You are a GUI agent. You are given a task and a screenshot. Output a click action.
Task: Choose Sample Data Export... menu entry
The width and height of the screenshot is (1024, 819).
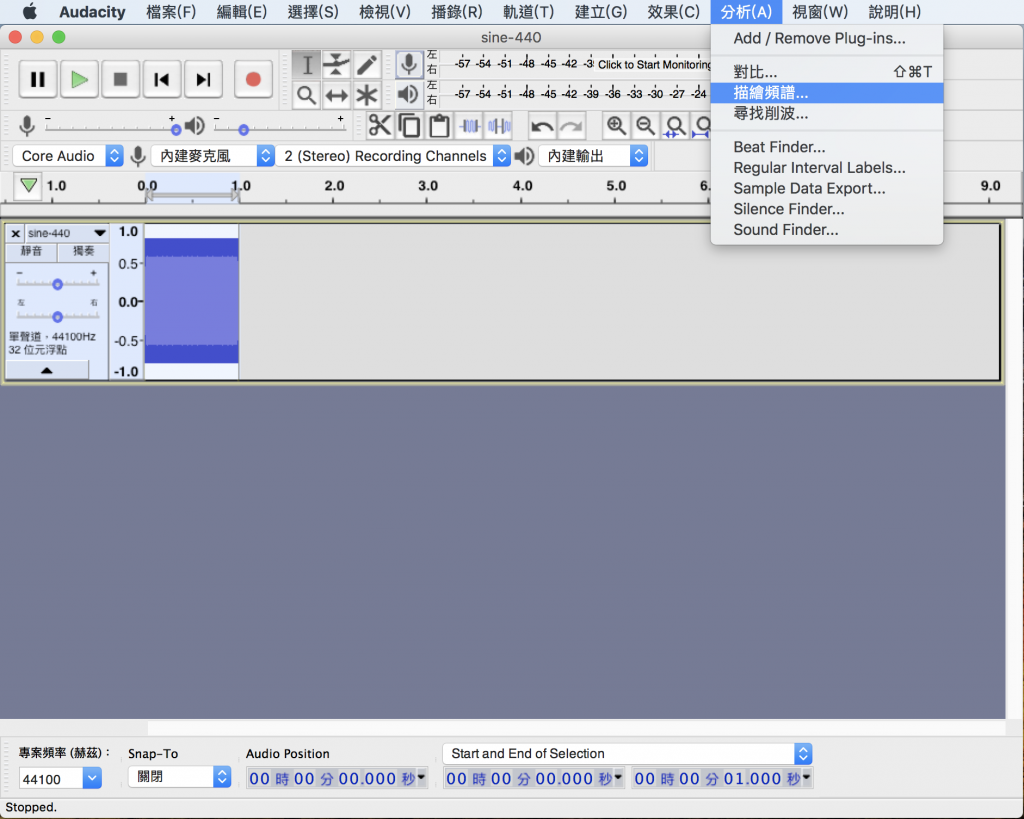(x=827, y=189)
